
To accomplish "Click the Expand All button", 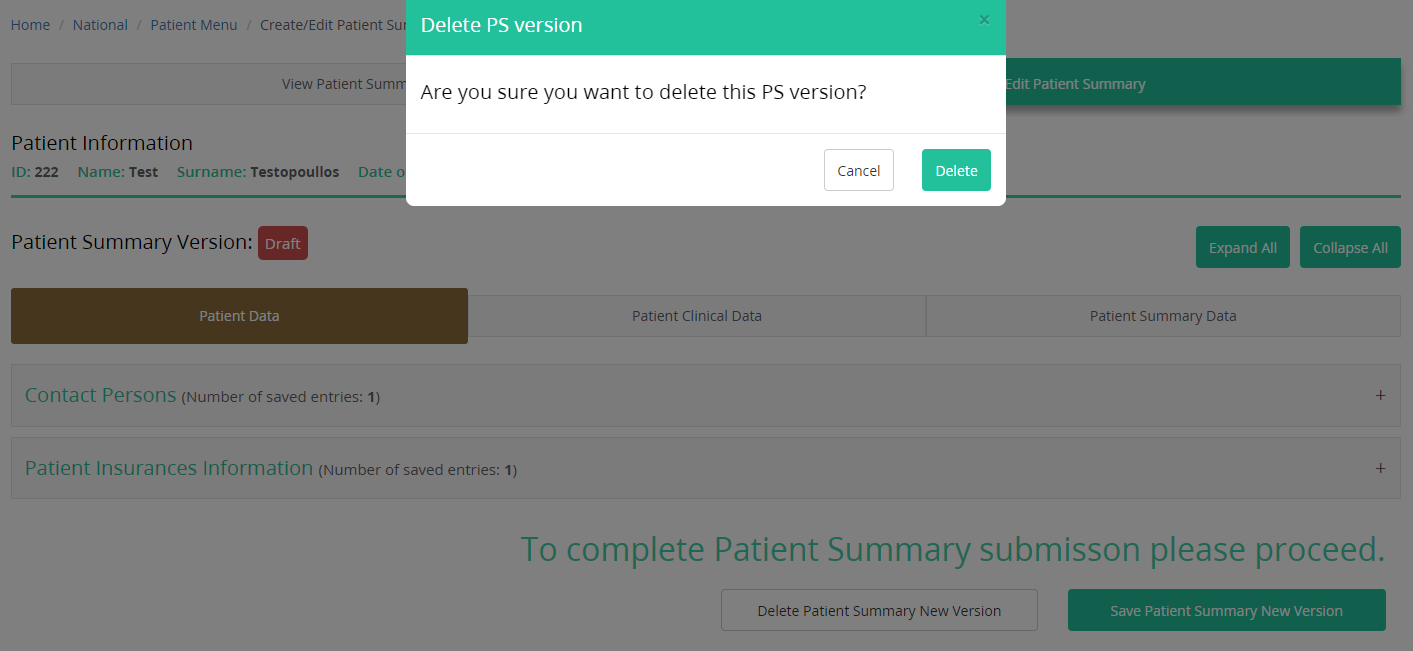I will coord(1242,248).
